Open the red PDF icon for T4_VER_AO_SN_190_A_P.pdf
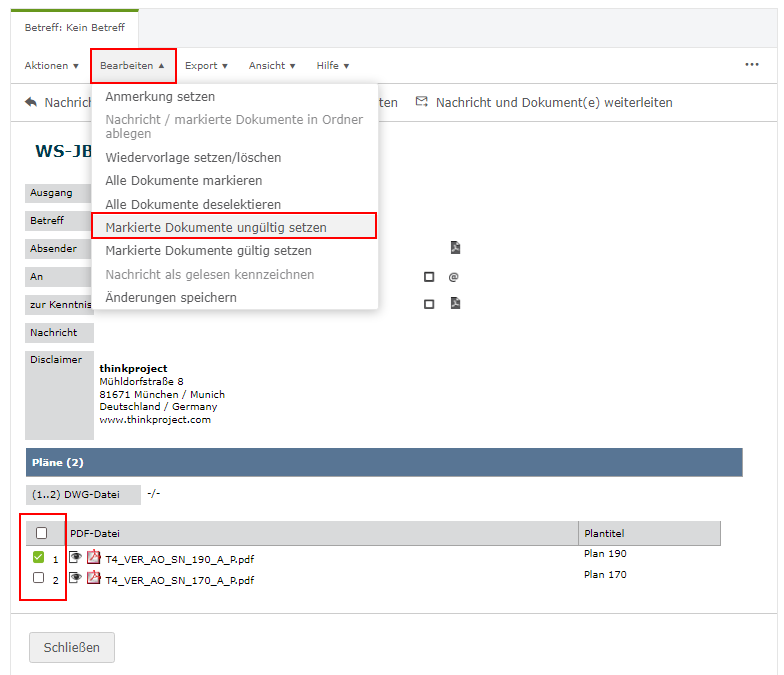 (x=94, y=558)
